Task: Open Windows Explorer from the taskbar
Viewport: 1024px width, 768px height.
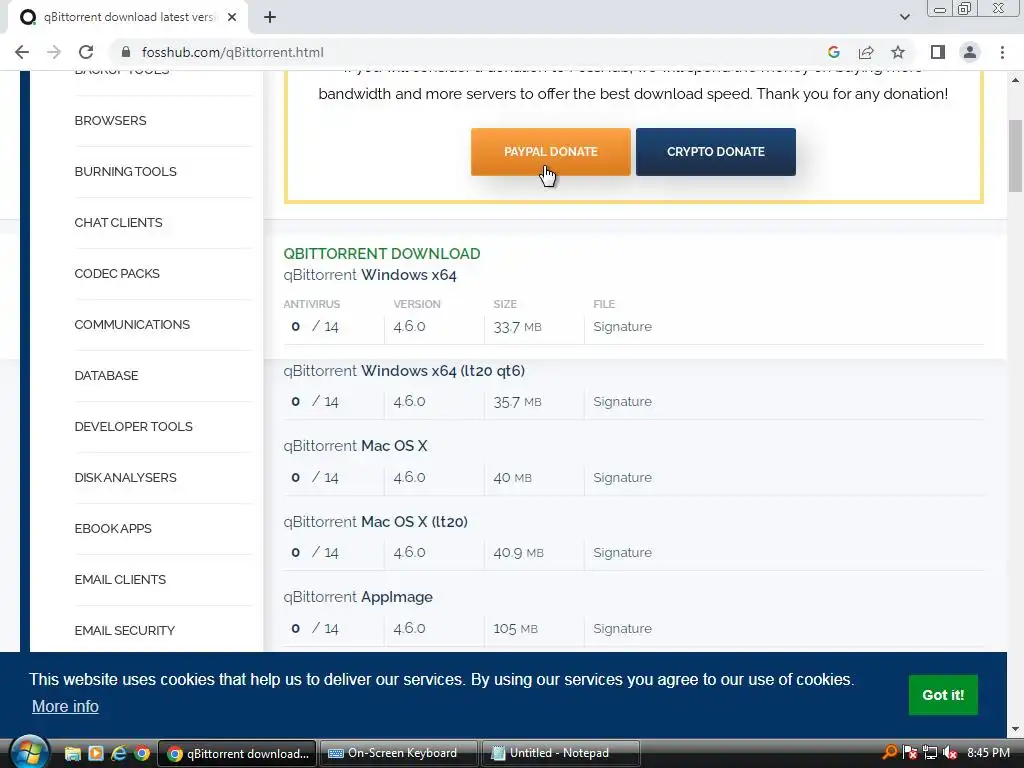Action: [72, 754]
